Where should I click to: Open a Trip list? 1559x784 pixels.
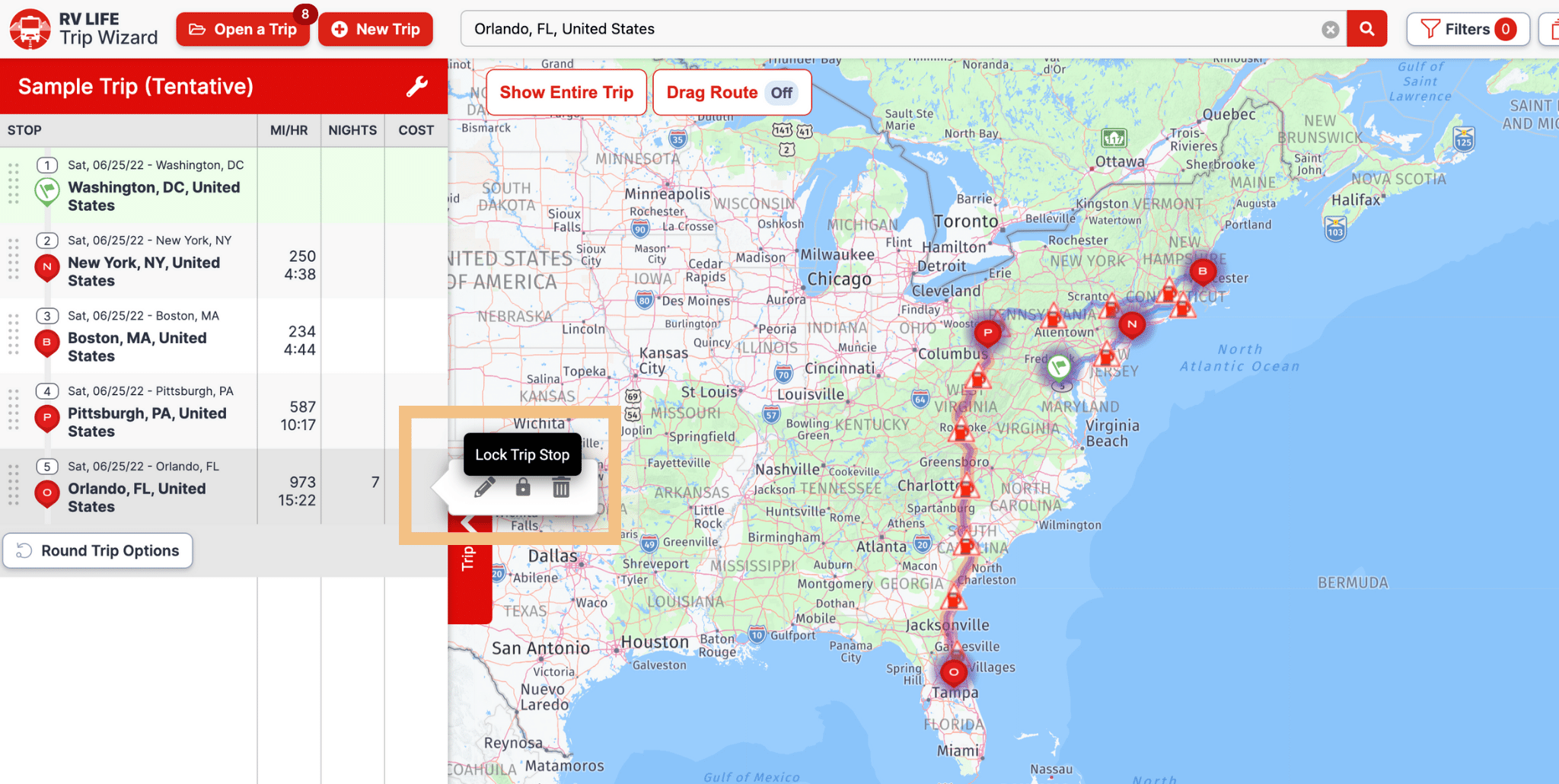[x=243, y=29]
